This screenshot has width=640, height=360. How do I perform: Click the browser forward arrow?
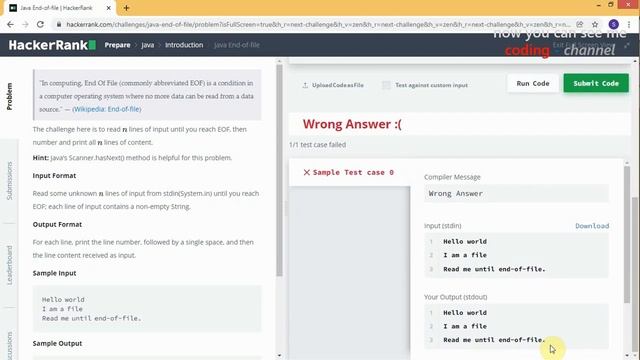tap(25, 24)
